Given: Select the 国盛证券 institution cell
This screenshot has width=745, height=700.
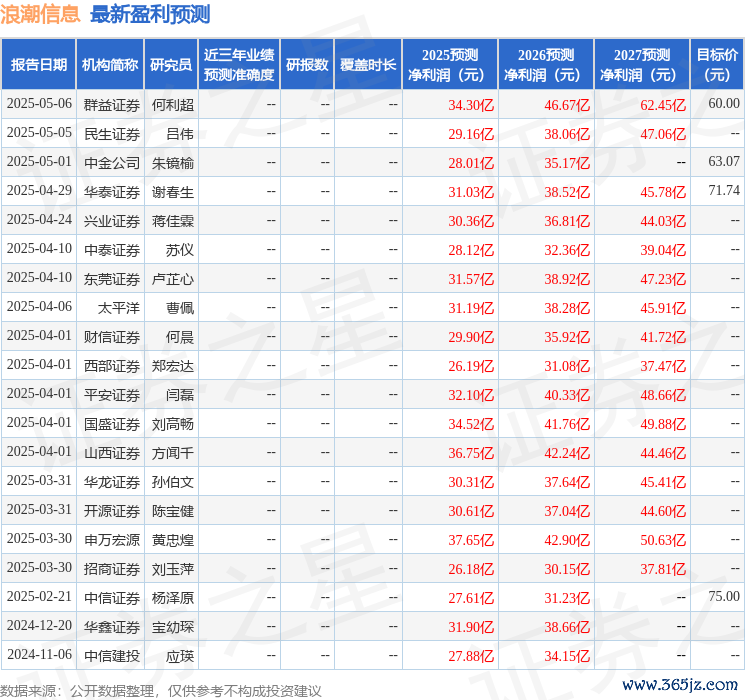Looking at the screenshot, I should pos(112,424).
